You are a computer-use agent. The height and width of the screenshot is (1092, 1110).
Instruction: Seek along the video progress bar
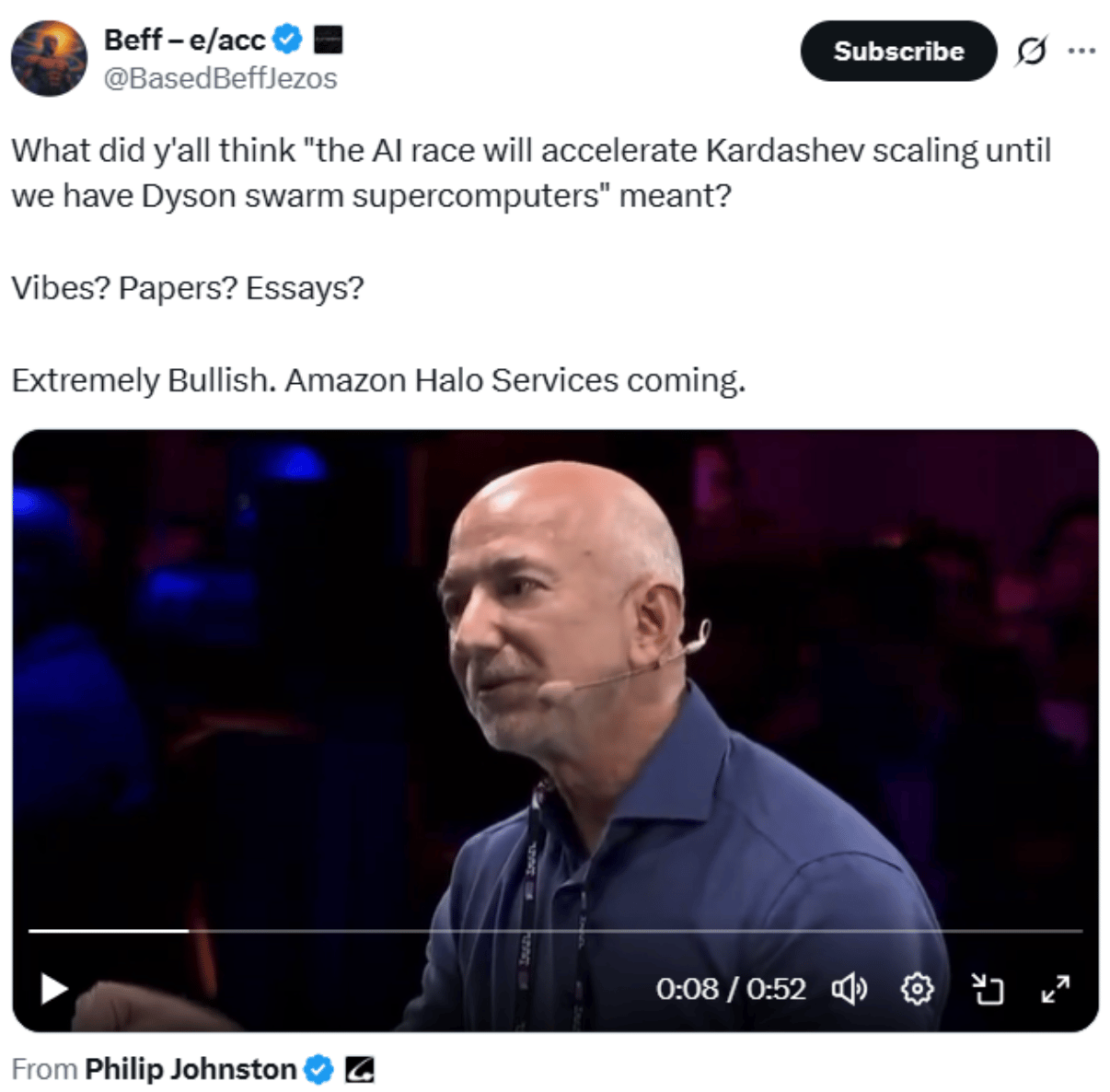555,931
